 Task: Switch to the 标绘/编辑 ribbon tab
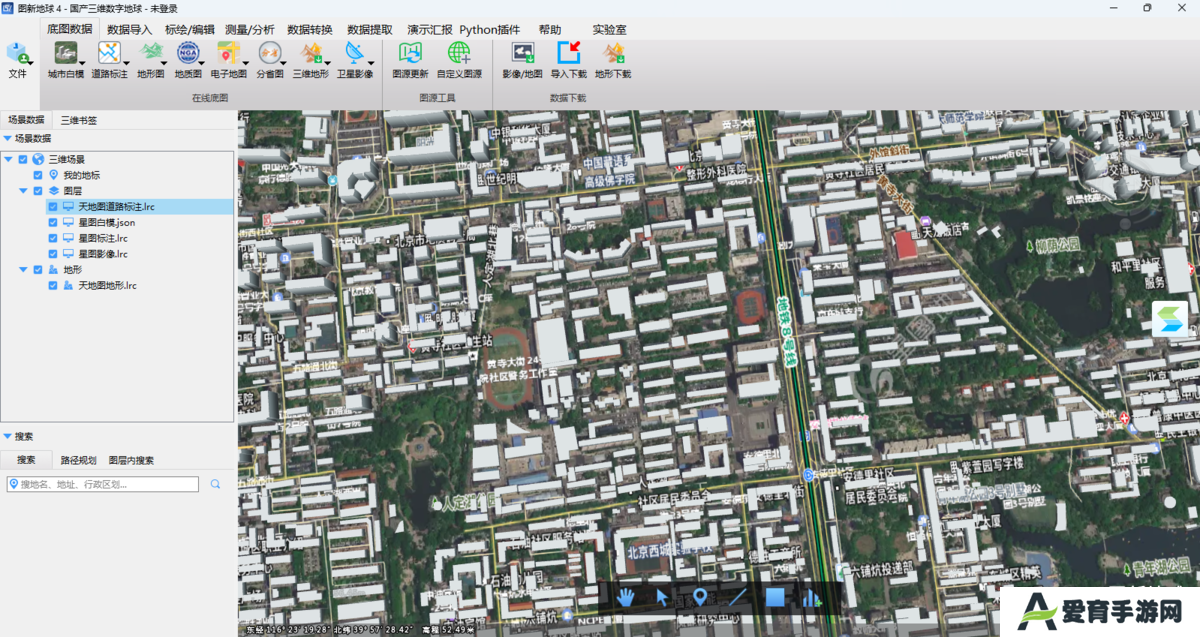point(189,29)
